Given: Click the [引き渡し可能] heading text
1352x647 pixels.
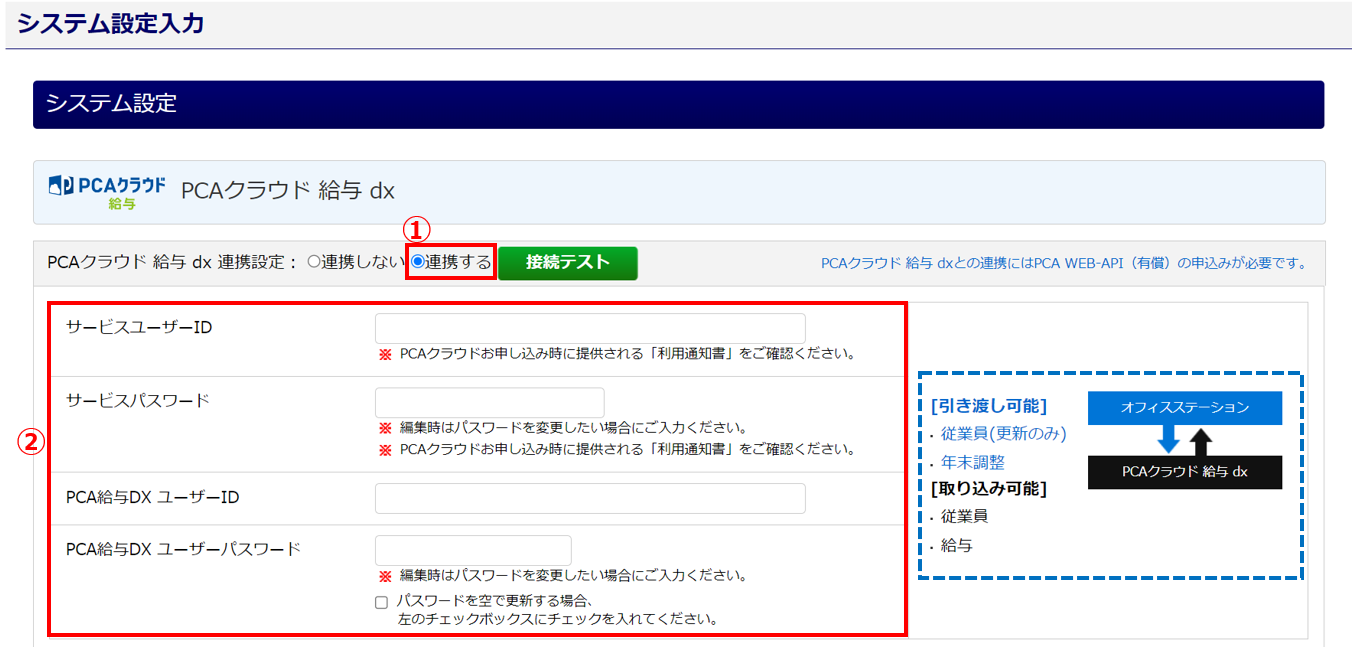Looking at the screenshot, I should coord(988,405).
